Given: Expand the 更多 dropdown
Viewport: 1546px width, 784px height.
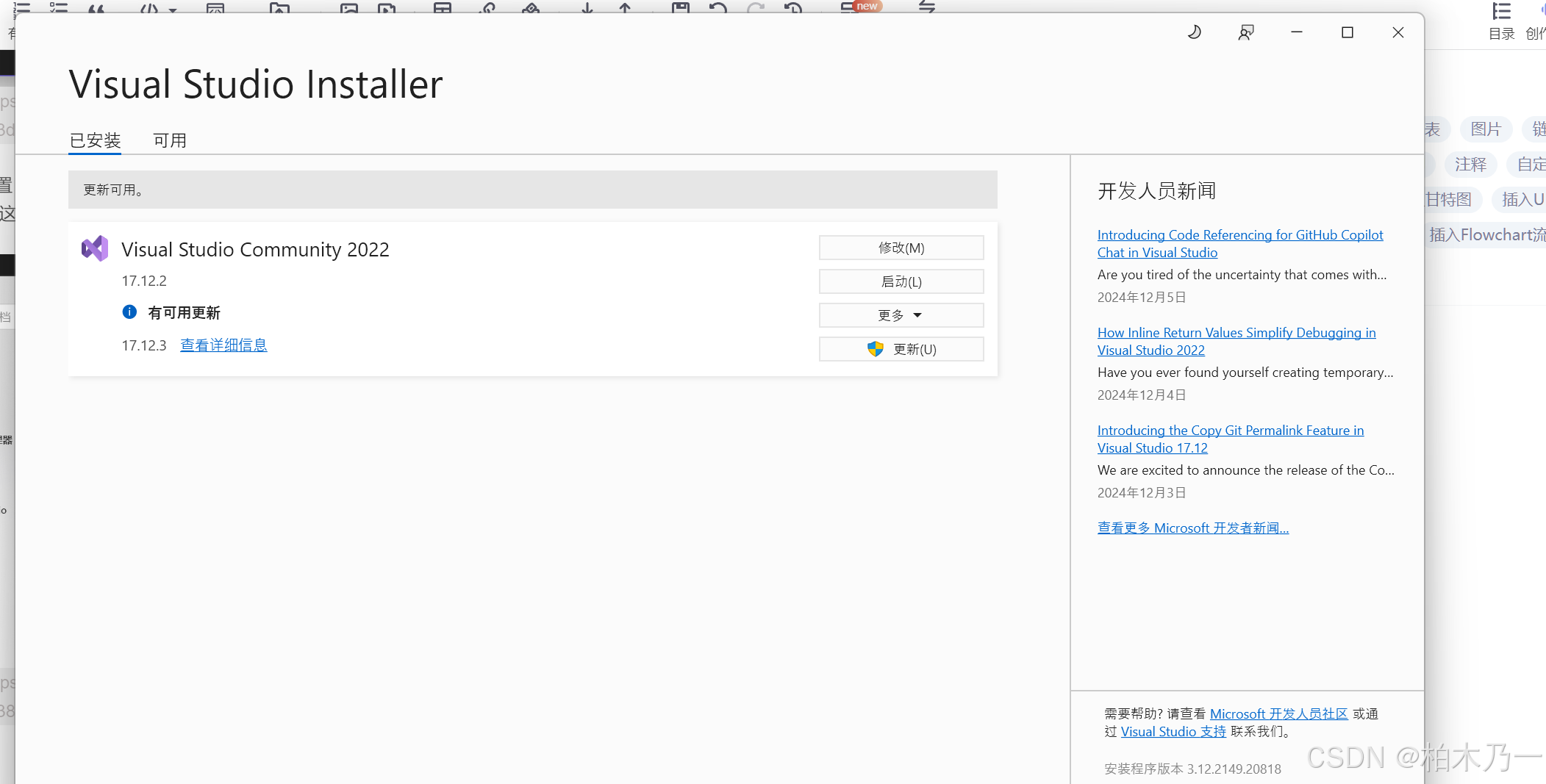Looking at the screenshot, I should [x=901, y=315].
